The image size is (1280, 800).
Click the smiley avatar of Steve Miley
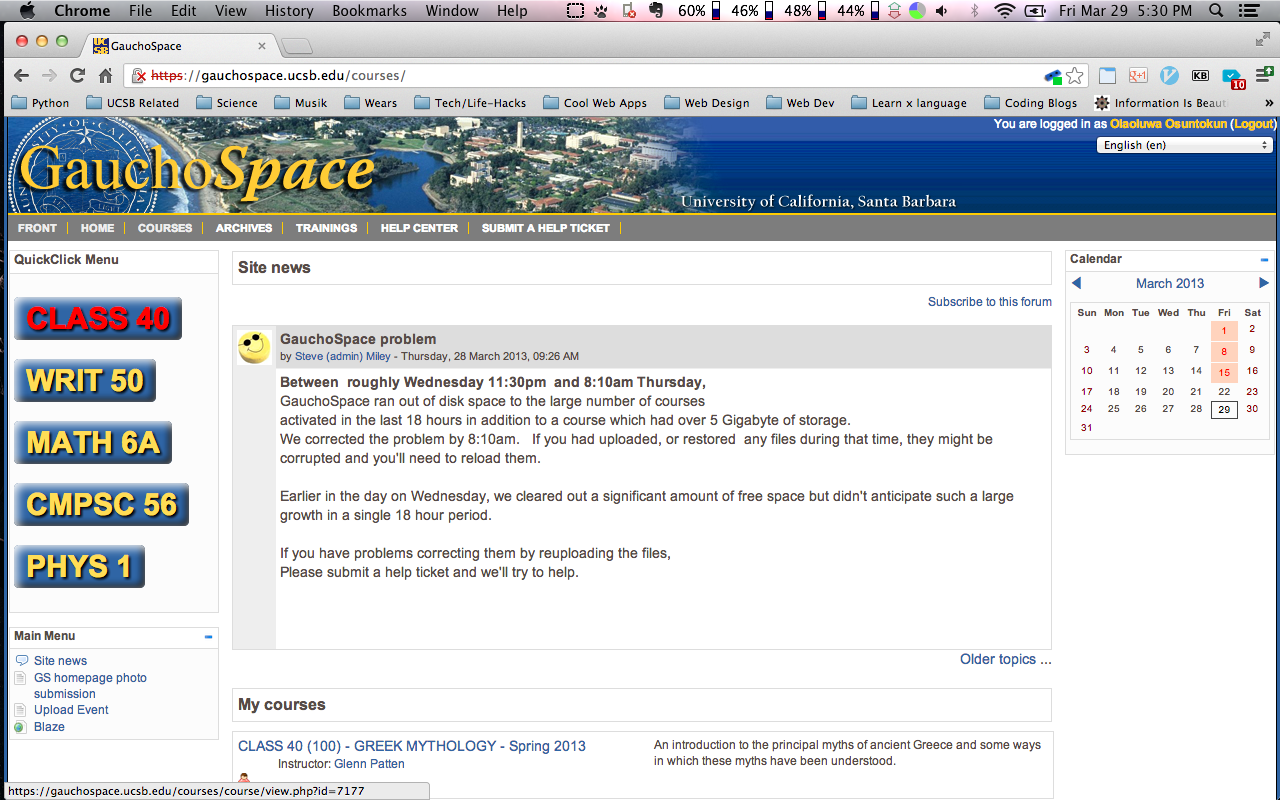254,347
